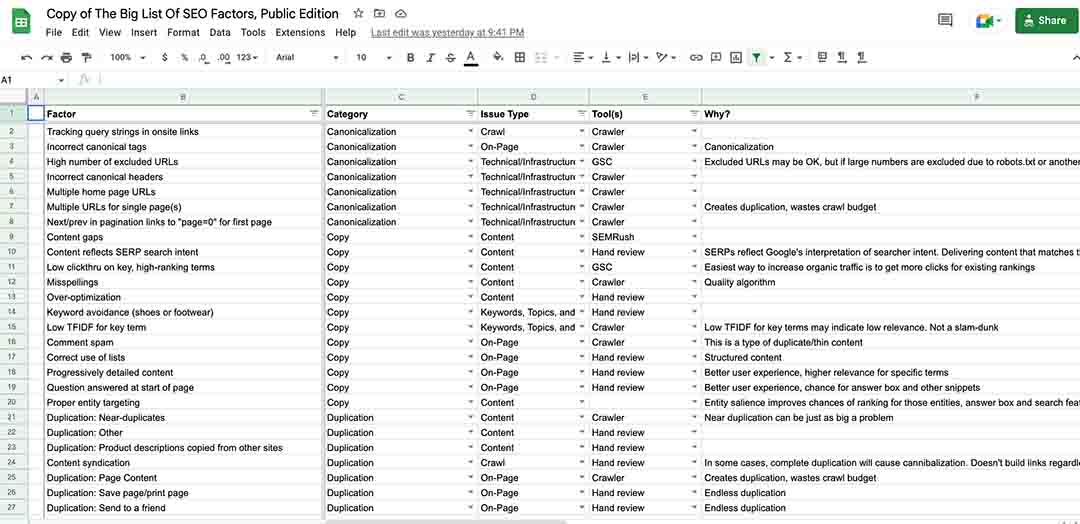Collapse the toolbar with the chevron

1074,58
